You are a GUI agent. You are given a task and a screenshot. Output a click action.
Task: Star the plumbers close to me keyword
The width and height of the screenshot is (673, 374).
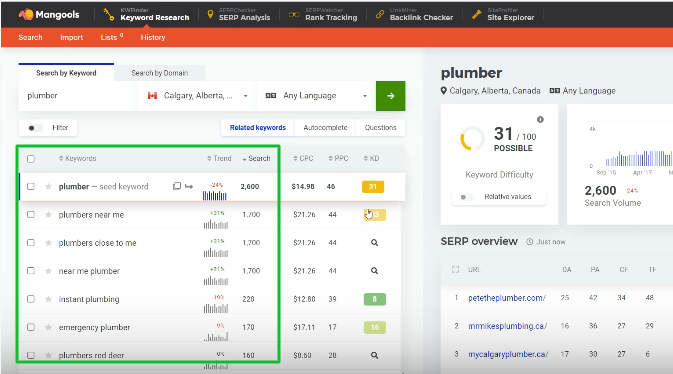pos(49,243)
